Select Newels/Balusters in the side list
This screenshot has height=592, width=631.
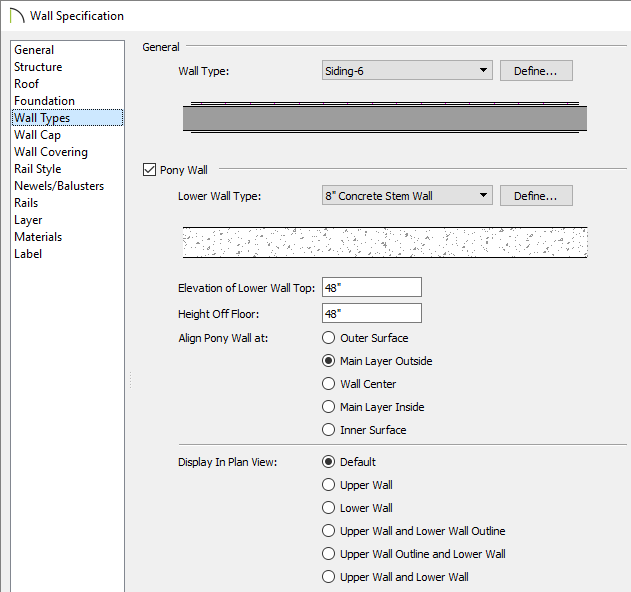coord(59,186)
